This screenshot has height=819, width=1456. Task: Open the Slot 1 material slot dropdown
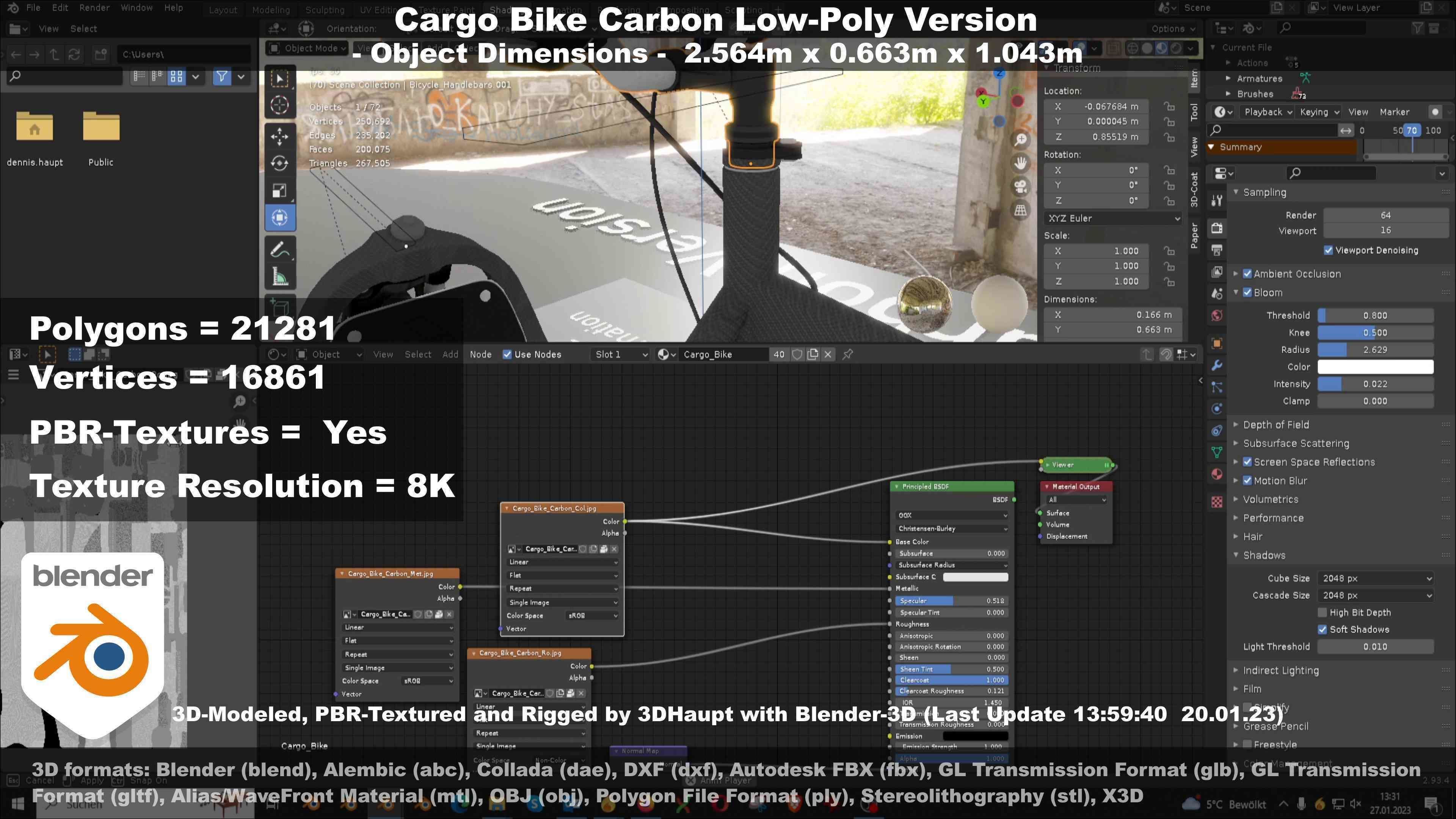(621, 355)
